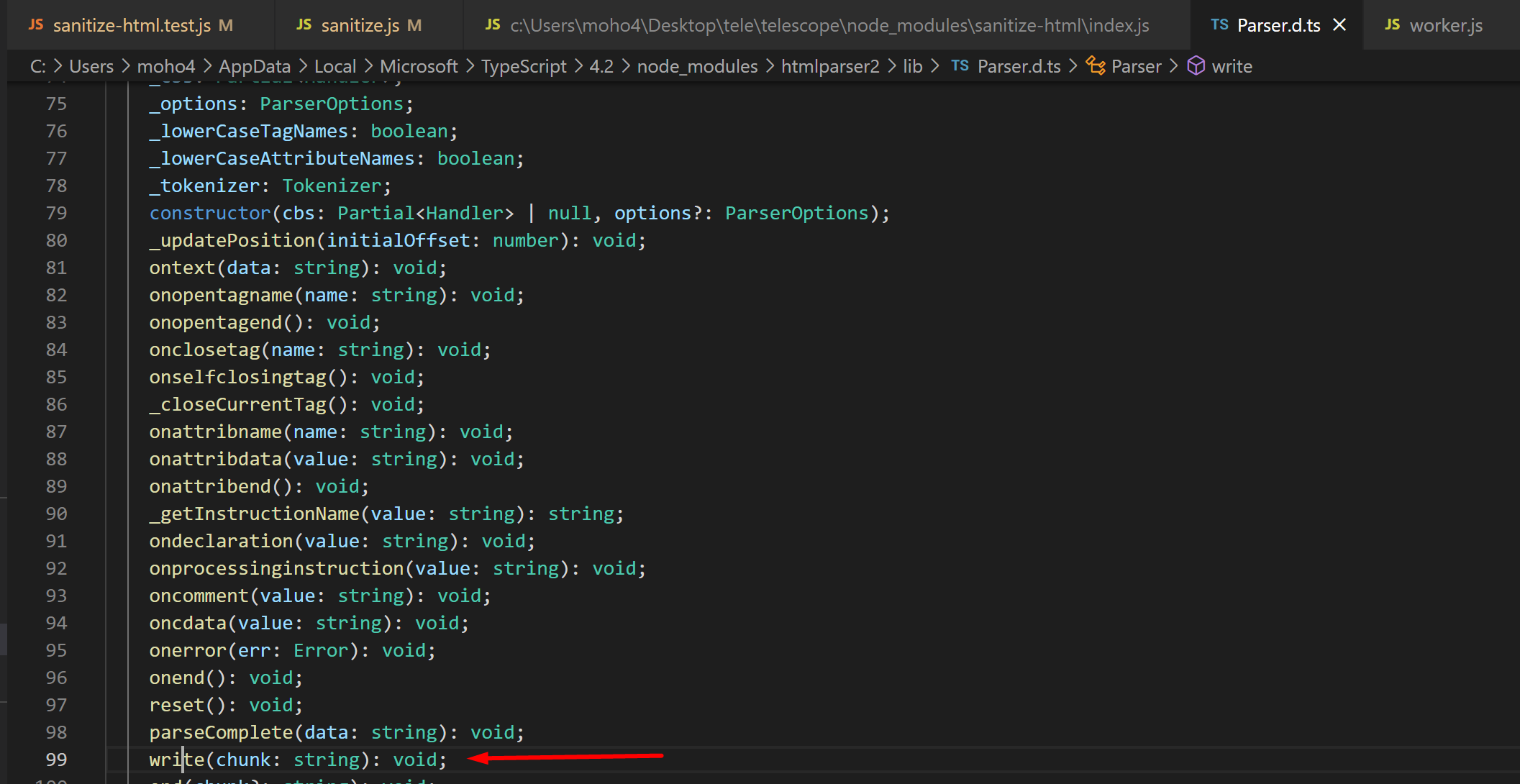Click the purple cube icon beside write in breadcrumb
This screenshot has width=1520, height=784.
[x=1196, y=65]
